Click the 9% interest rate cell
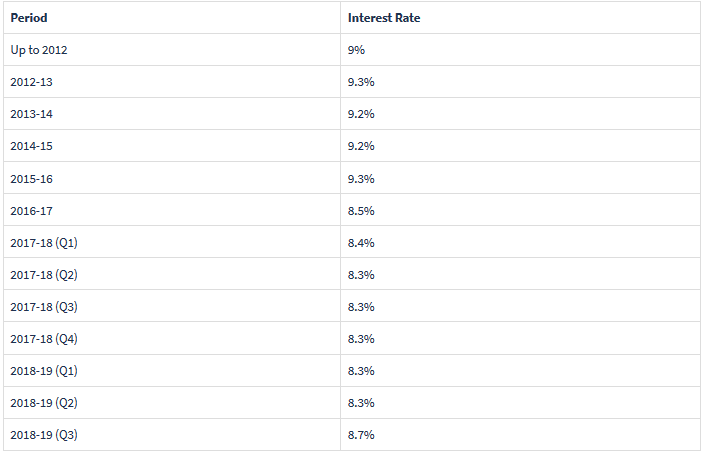Viewport: 703px width, 451px height. [358, 50]
